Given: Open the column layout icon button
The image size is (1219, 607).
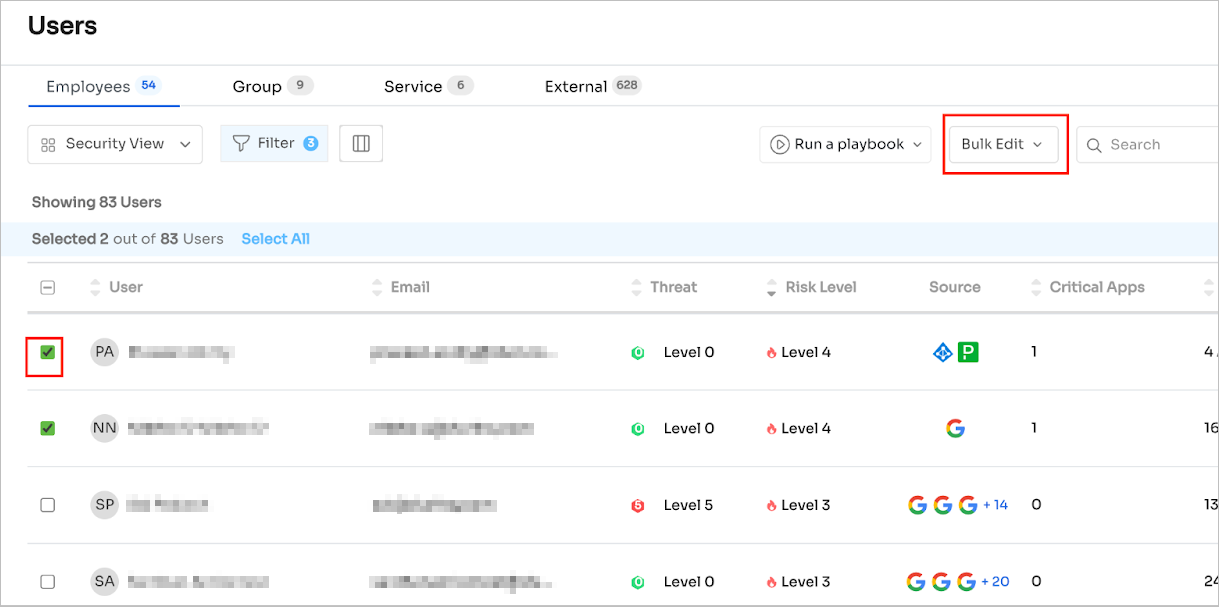Looking at the screenshot, I should pyautogui.click(x=361, y=144).
